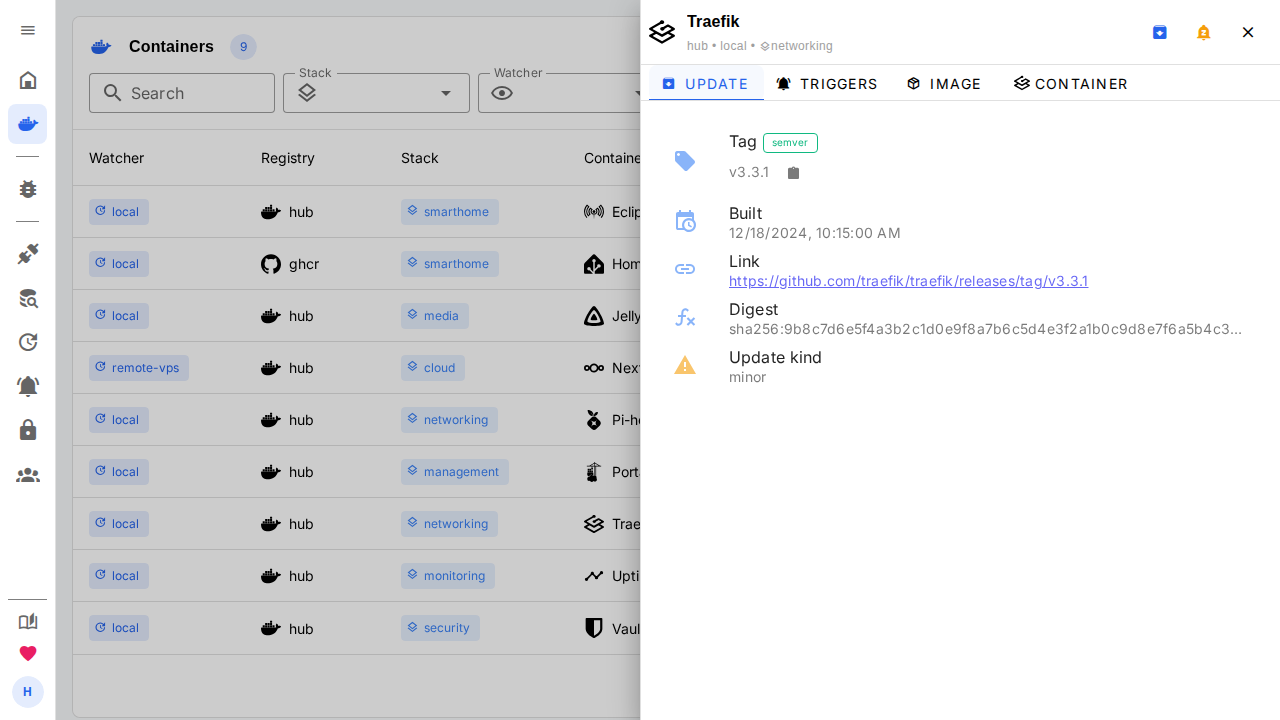Copy the v3.3.1 tag with clipboard icon
The image size is (1280, 720).
(x=794, y=173)
